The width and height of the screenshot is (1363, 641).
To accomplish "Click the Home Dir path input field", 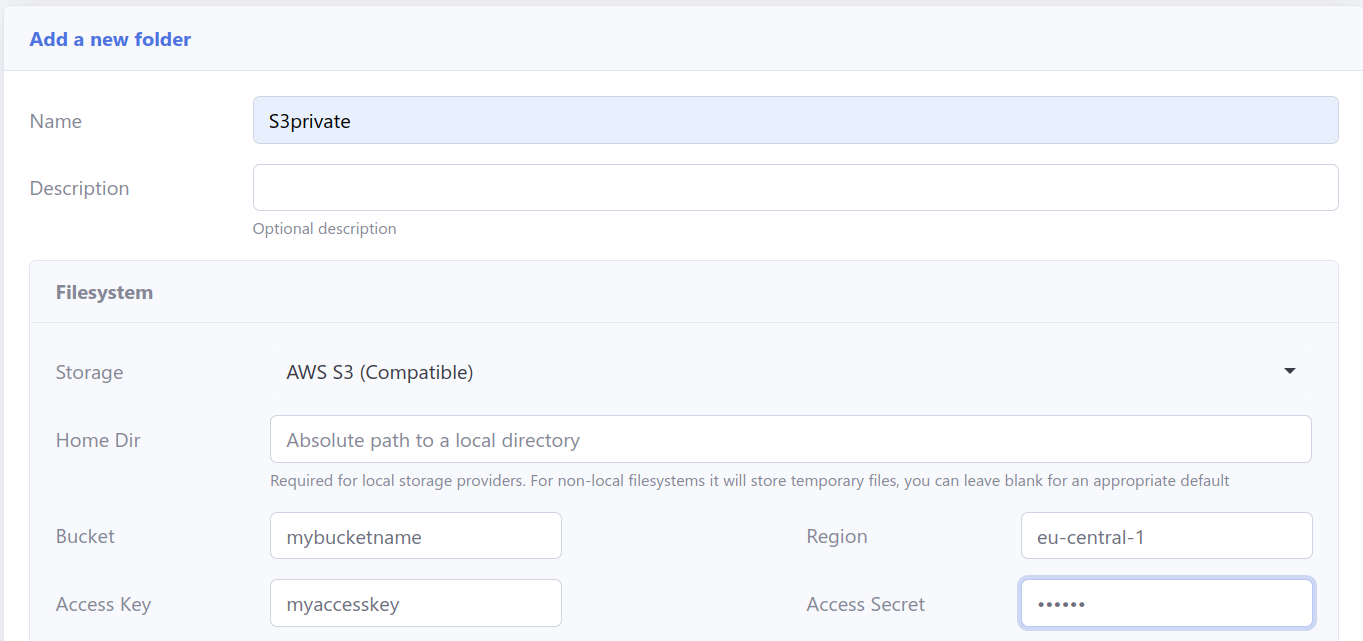I will click(x=790, y=440).
